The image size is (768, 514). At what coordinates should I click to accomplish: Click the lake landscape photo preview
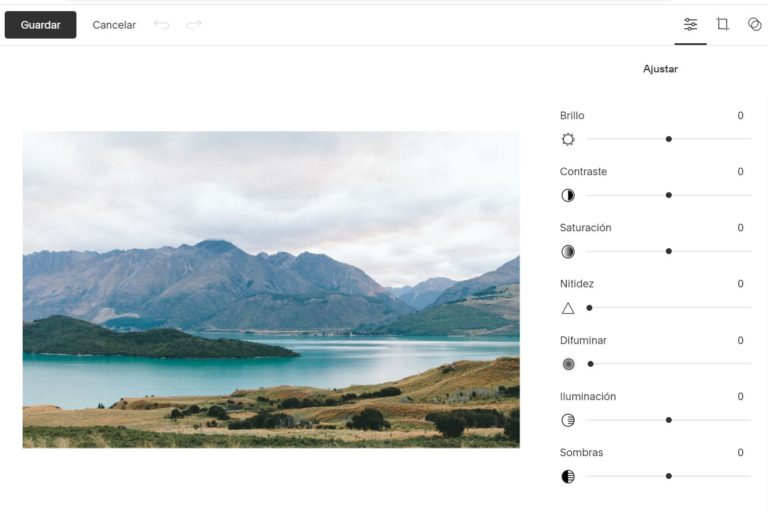271,290
